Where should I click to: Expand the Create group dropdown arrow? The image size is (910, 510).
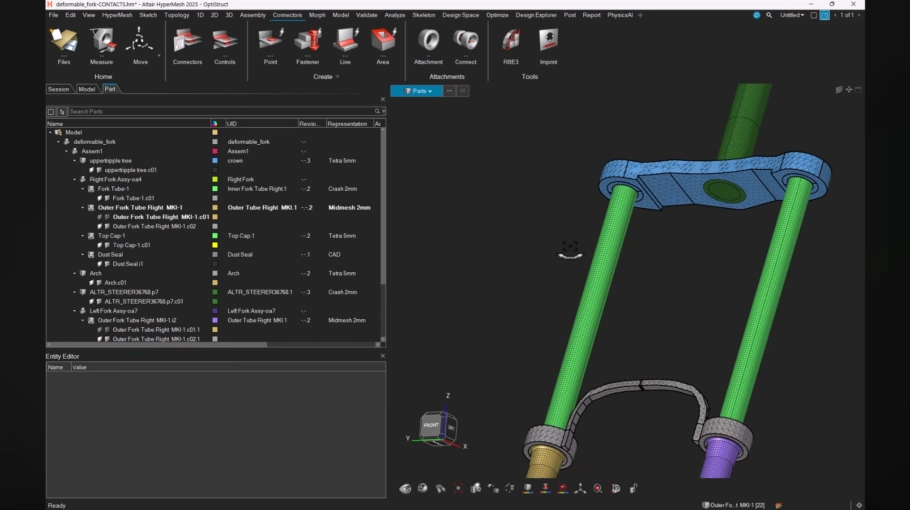[338, 77]
